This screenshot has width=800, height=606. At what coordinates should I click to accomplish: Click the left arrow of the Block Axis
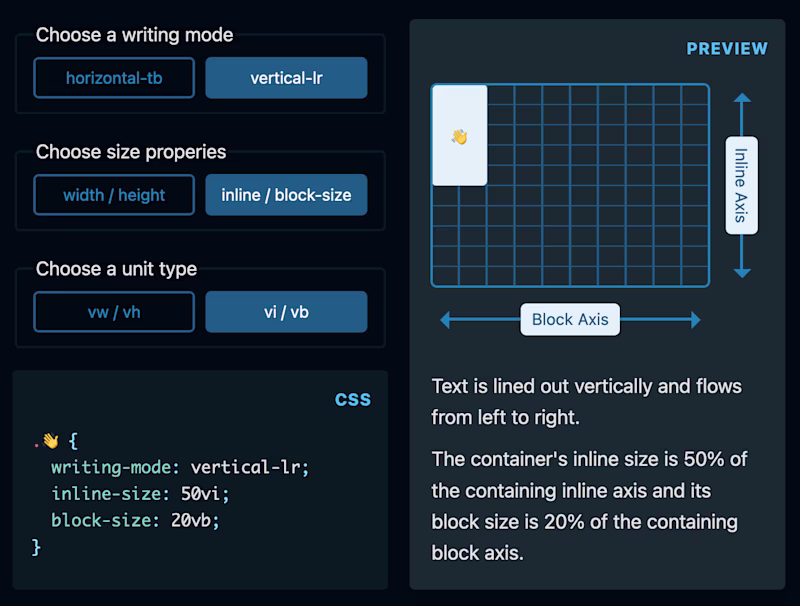point(446,318)
